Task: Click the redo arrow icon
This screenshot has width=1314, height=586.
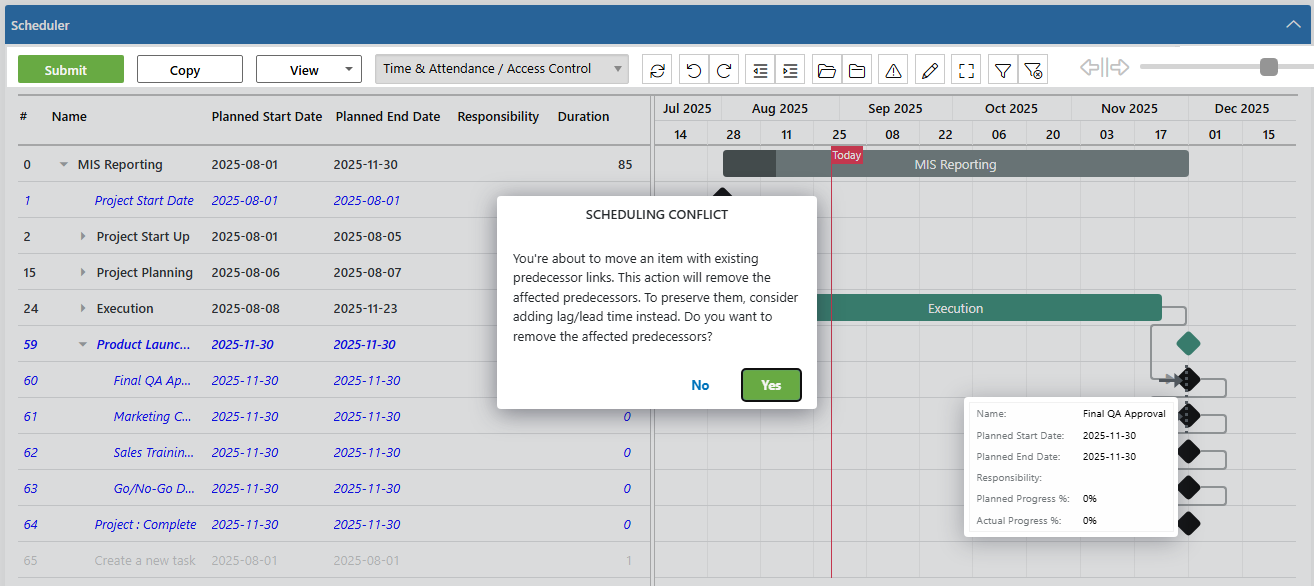Action: coord(724,70)
